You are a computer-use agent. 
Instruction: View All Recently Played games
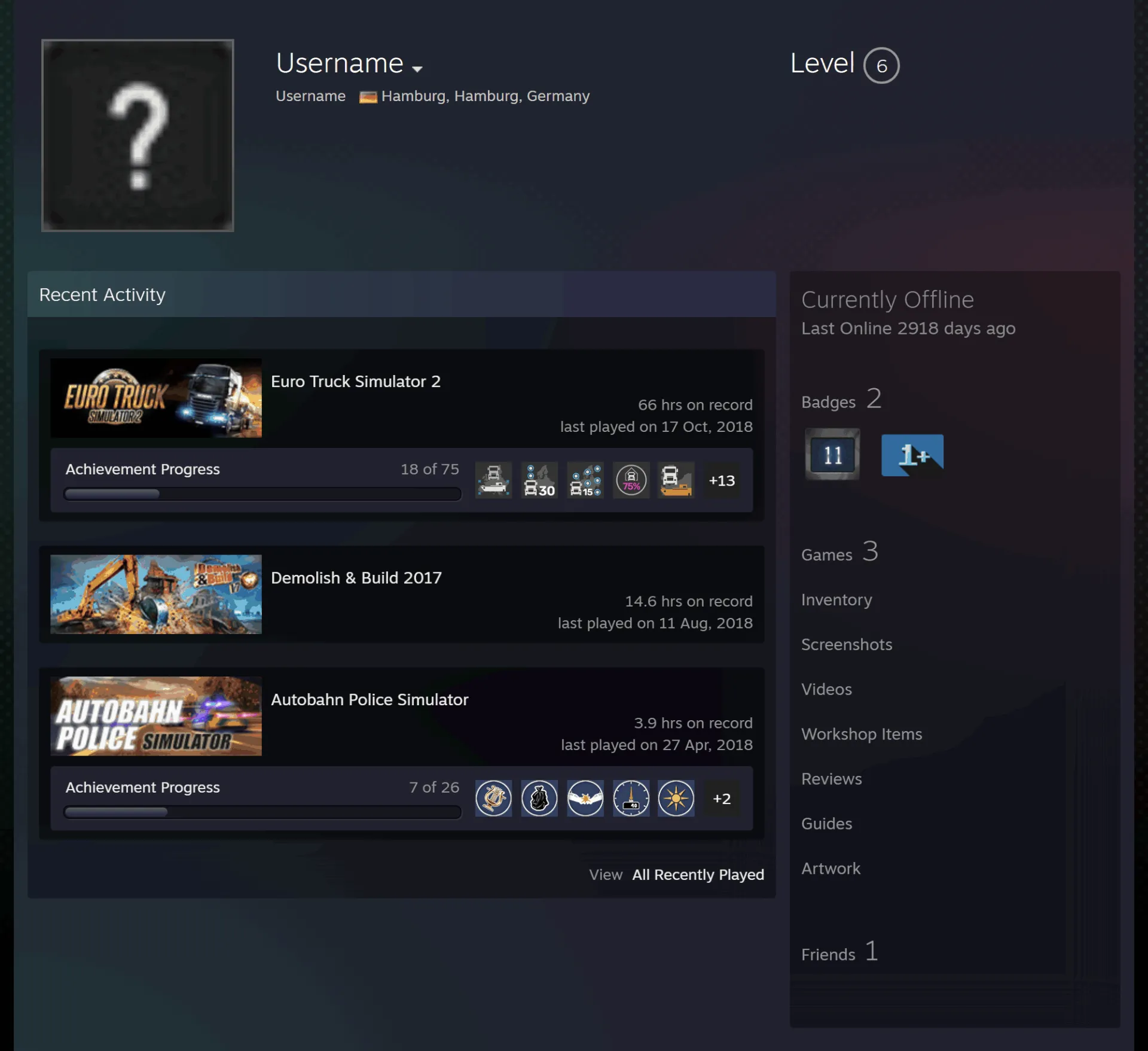pos(698,875)
